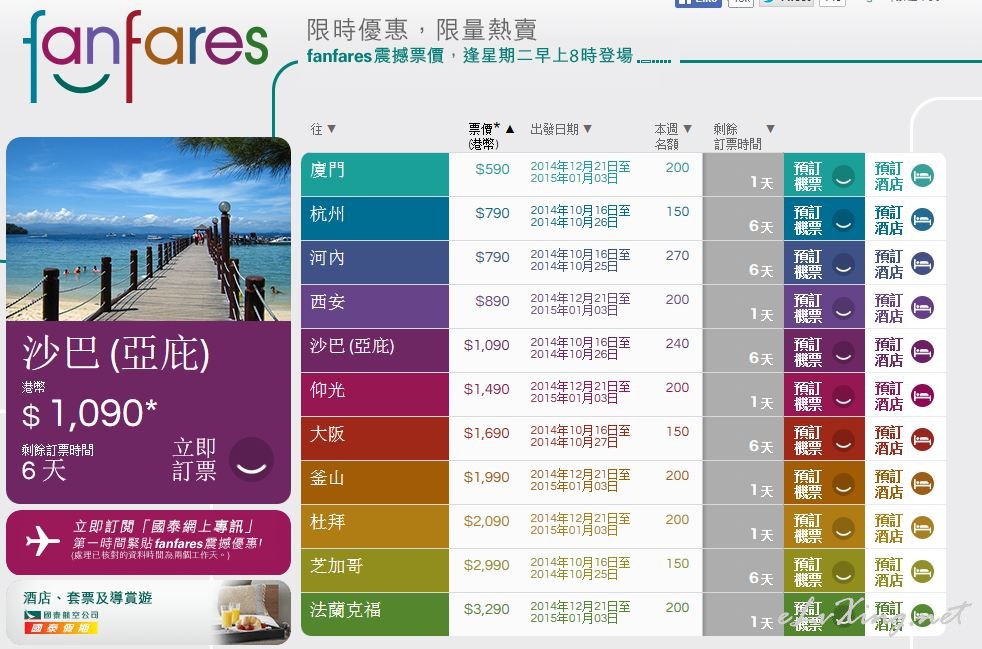
Task: Click the $2,090 fare price
Action: tap(487, 521)
